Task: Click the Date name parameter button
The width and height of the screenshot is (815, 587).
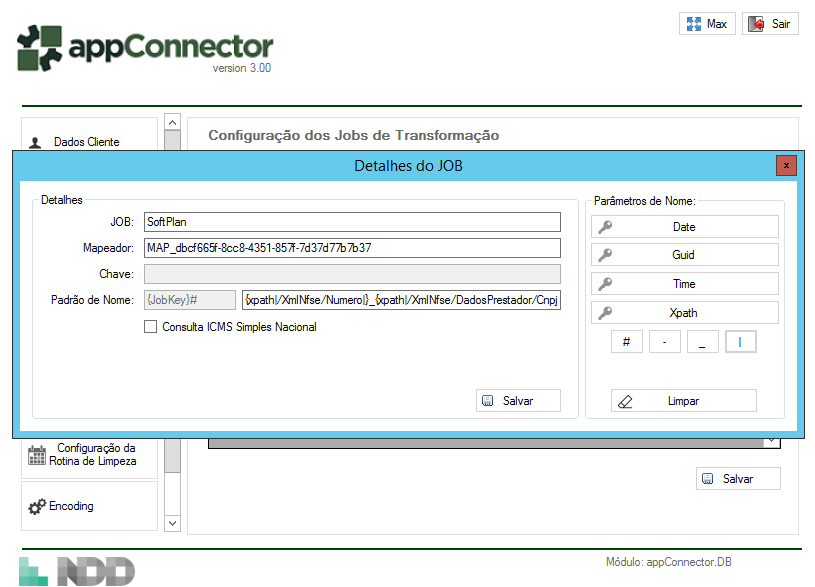Action: (x=684, y=227)
